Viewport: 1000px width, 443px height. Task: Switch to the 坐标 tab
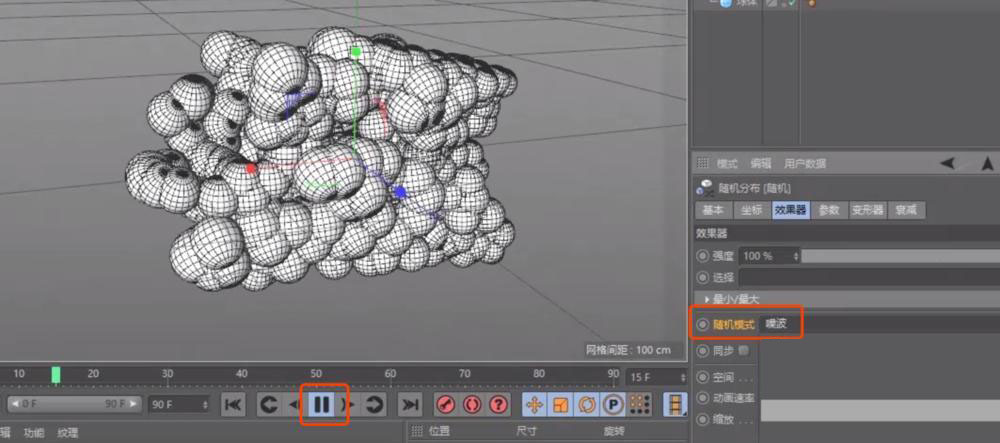pos(751,210)
